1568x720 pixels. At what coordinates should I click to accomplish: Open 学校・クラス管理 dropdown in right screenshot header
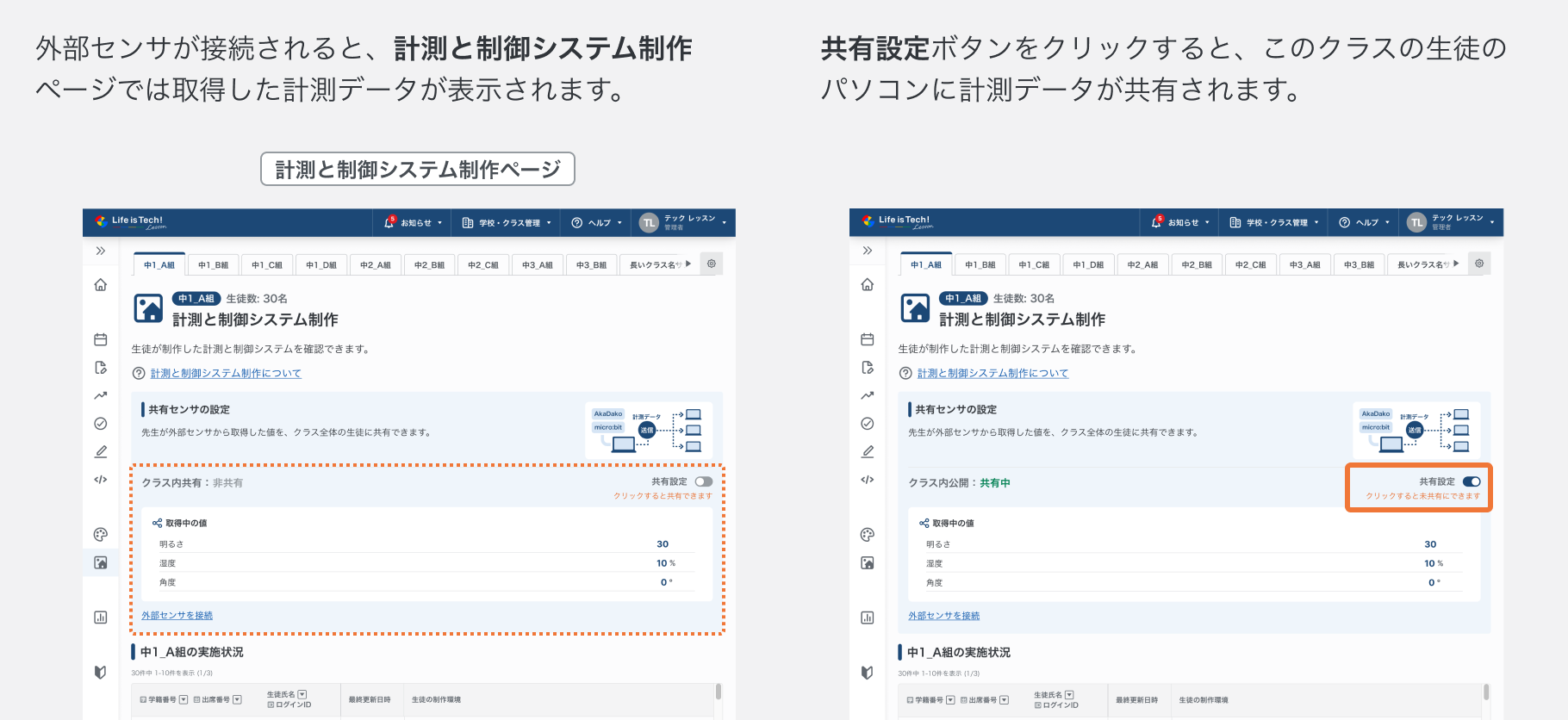click(x=1274, y=223)
